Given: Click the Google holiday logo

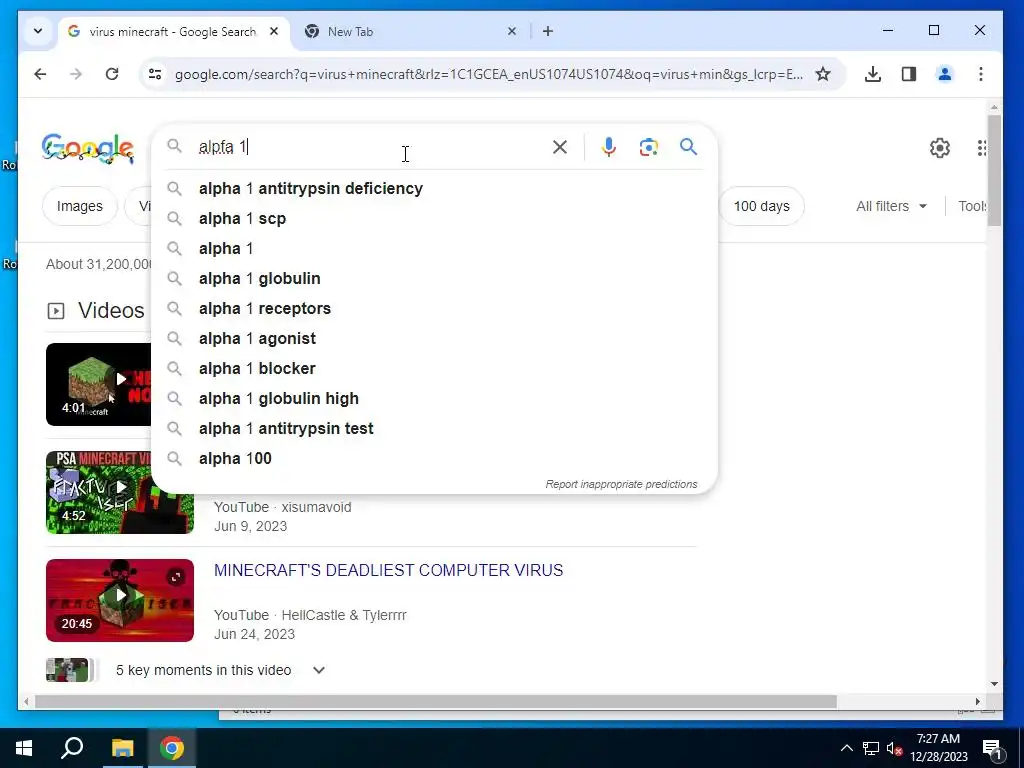Looking at the screenshot, I should click(x=88, y=148).
